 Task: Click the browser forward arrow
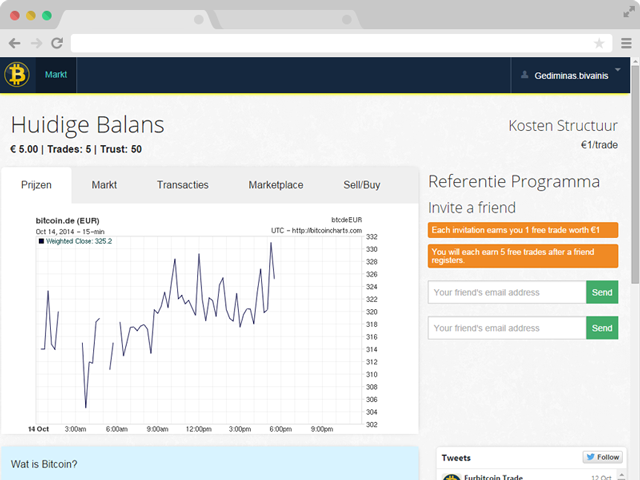click(x=36, y=43)
